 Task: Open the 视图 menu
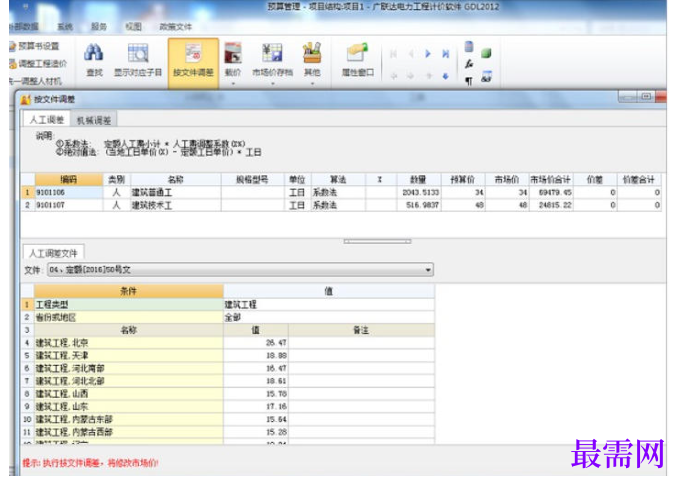point(133,27)
